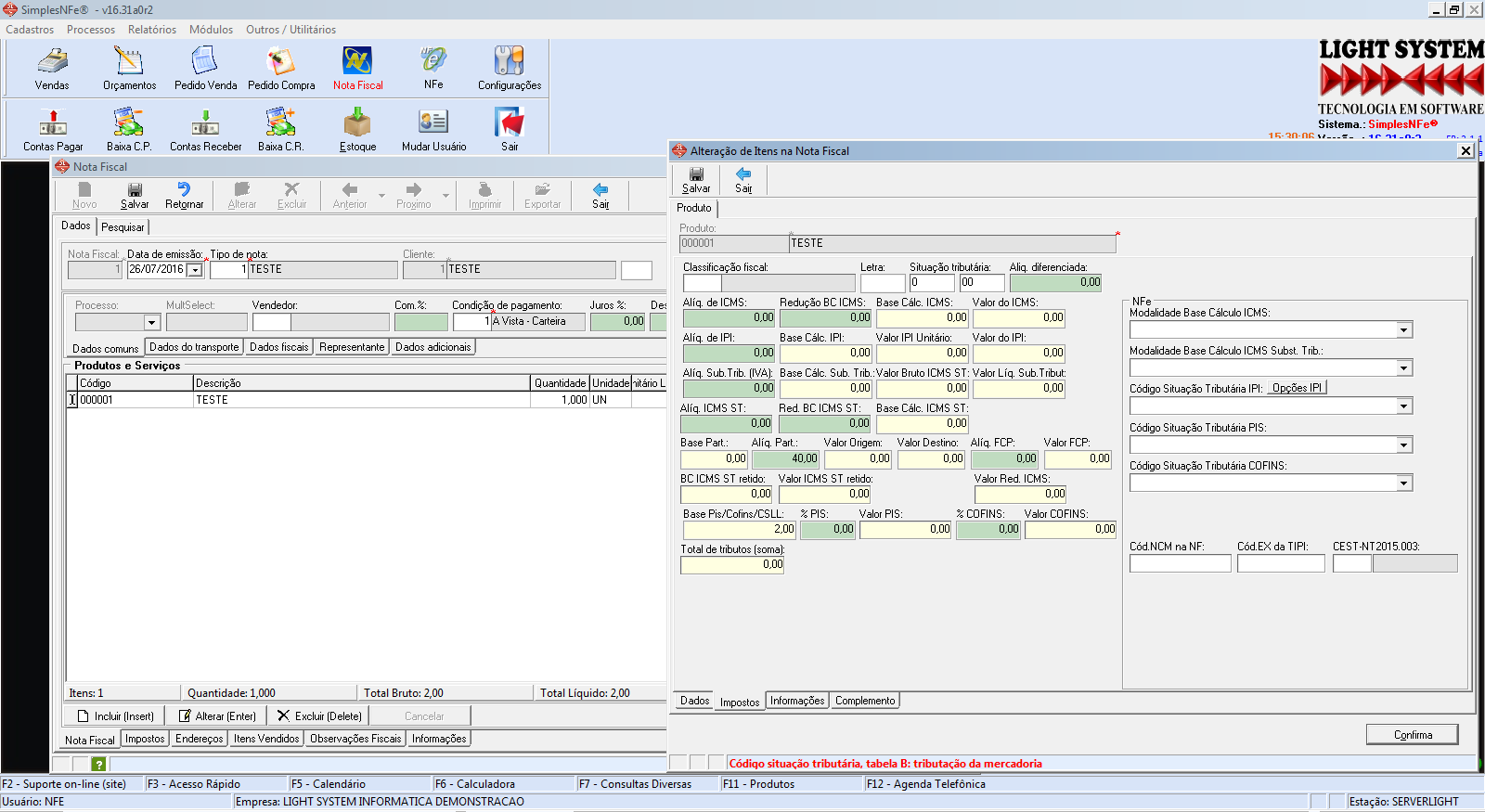1485x812 pixels.
Task: Open the Processos menu
Action: (91, 30)
